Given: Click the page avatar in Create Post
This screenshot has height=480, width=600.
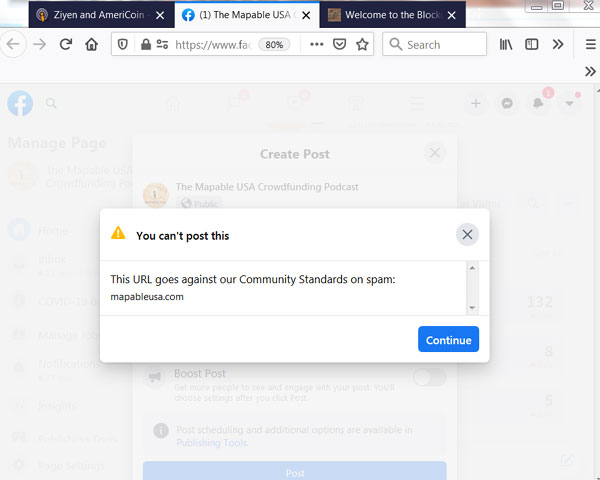Looking at the screenshot, I should 156,195.
